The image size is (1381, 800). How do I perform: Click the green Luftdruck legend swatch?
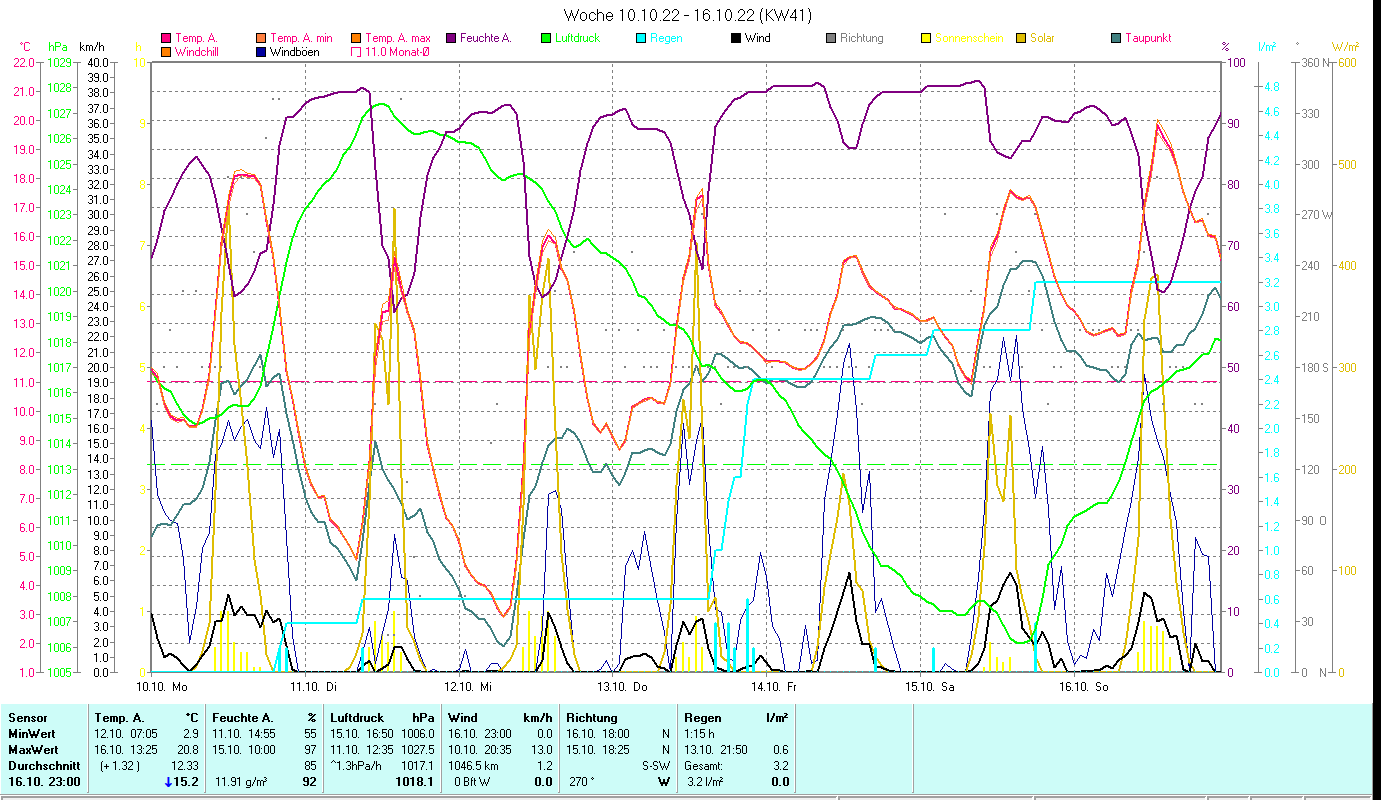click(546, 38)
